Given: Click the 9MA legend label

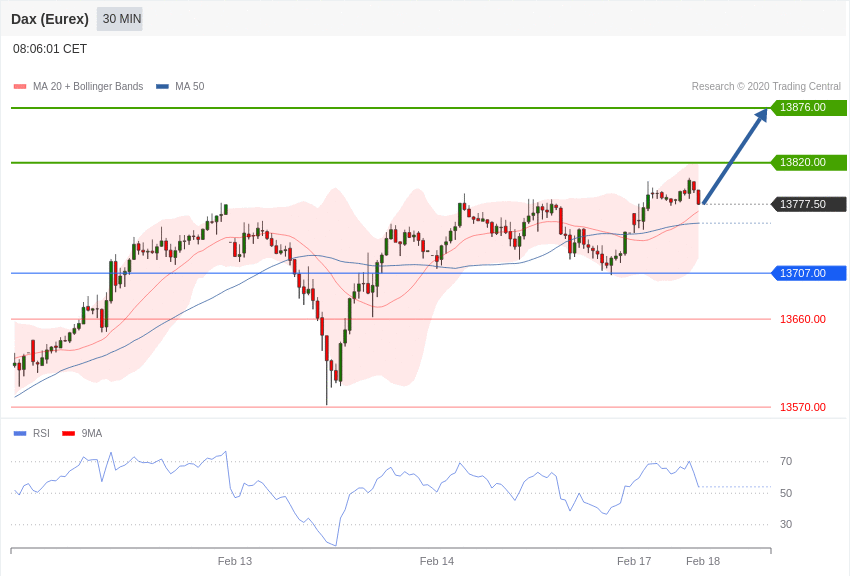Looking at the screenshot, I should (x=92, y=433).
